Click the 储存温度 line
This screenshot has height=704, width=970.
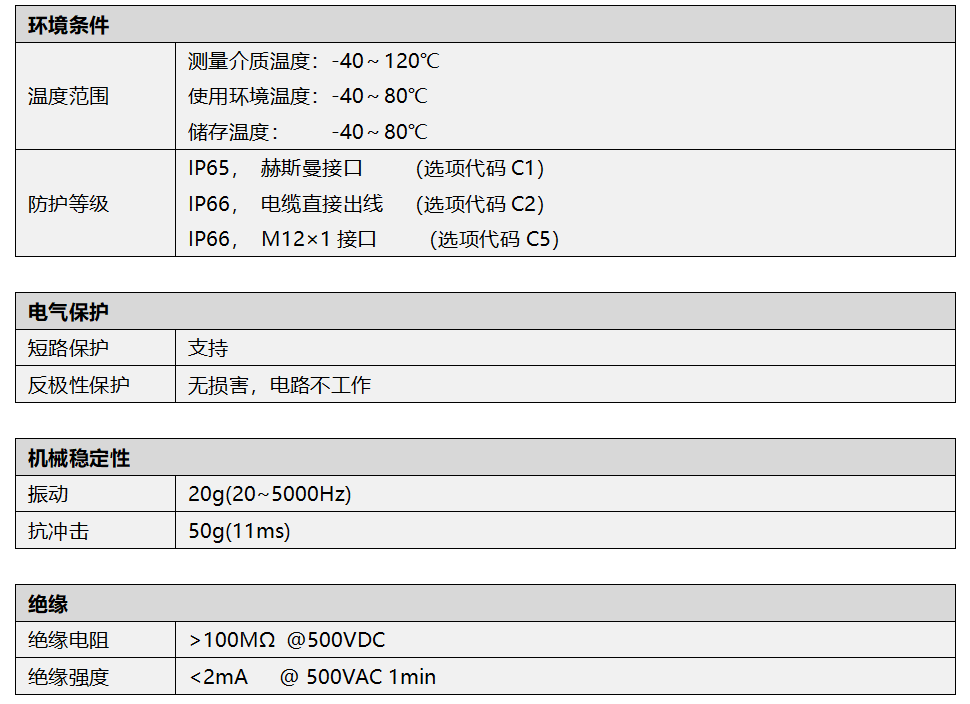[x=307, y=132]
